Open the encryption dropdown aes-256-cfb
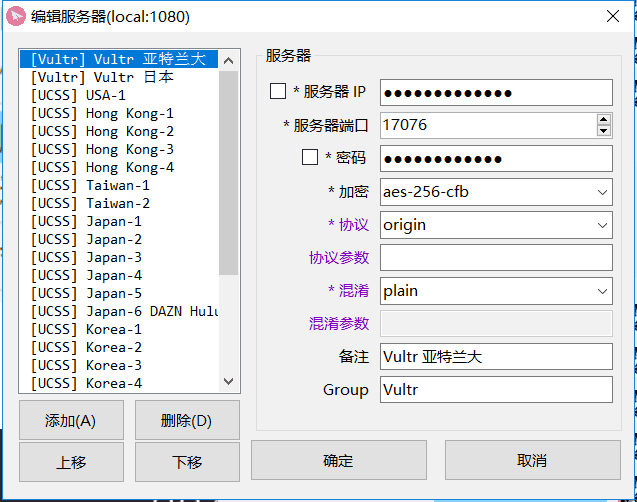 (496, 192)
